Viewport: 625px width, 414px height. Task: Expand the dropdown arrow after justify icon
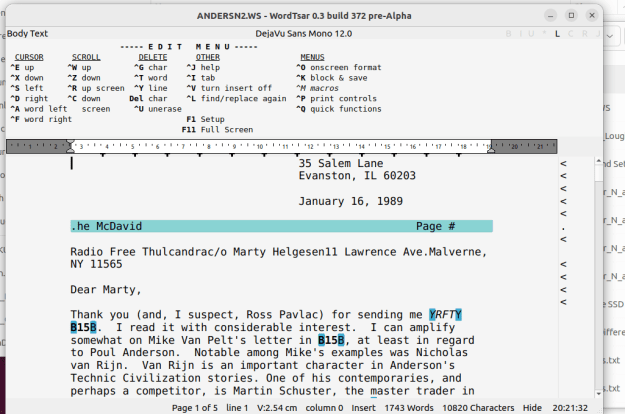609,34
